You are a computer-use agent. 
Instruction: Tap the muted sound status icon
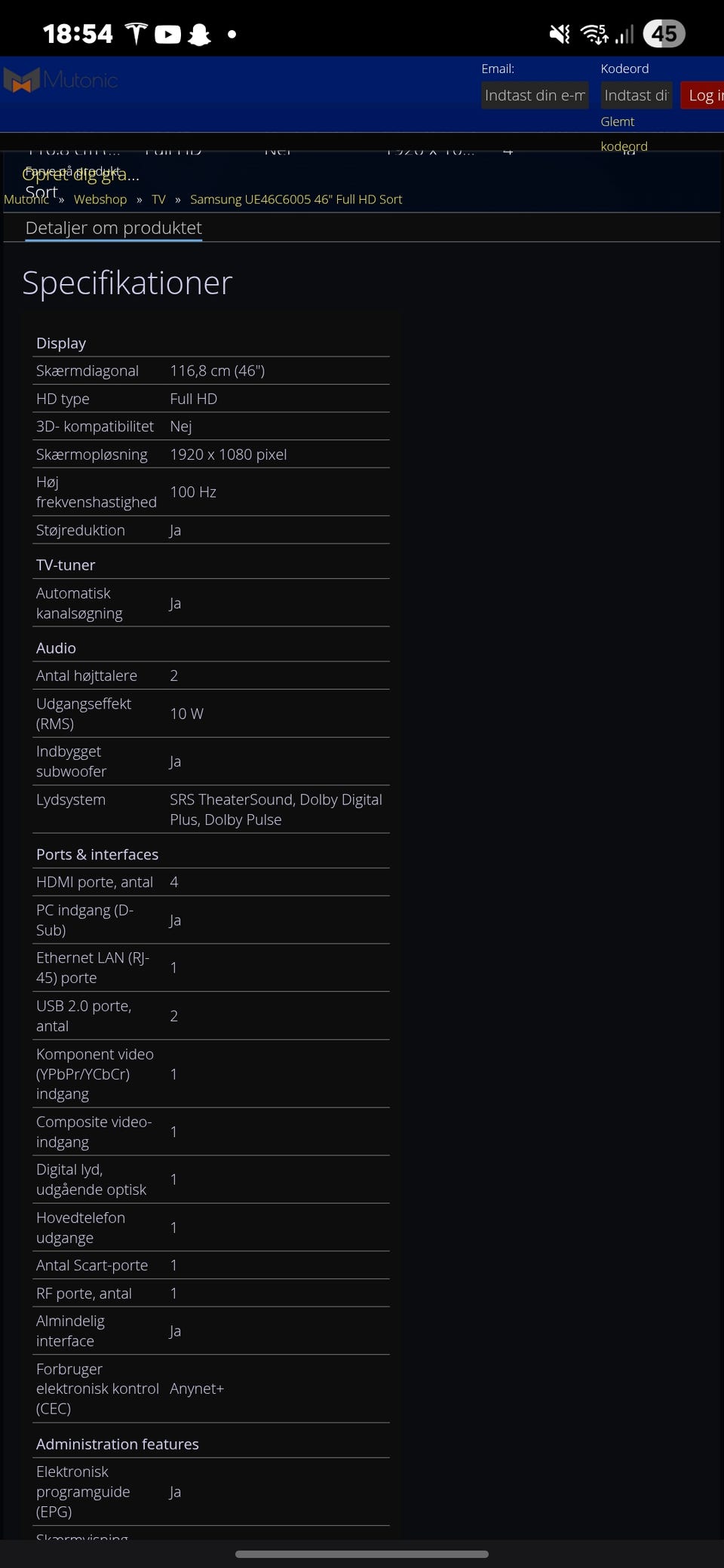coord(560,34)
